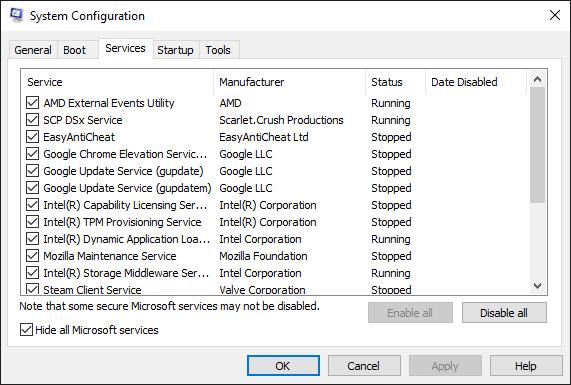Uncheck Google Chrome Elevation Service
This screenshot has width=571, height=385.
point(32,154)
